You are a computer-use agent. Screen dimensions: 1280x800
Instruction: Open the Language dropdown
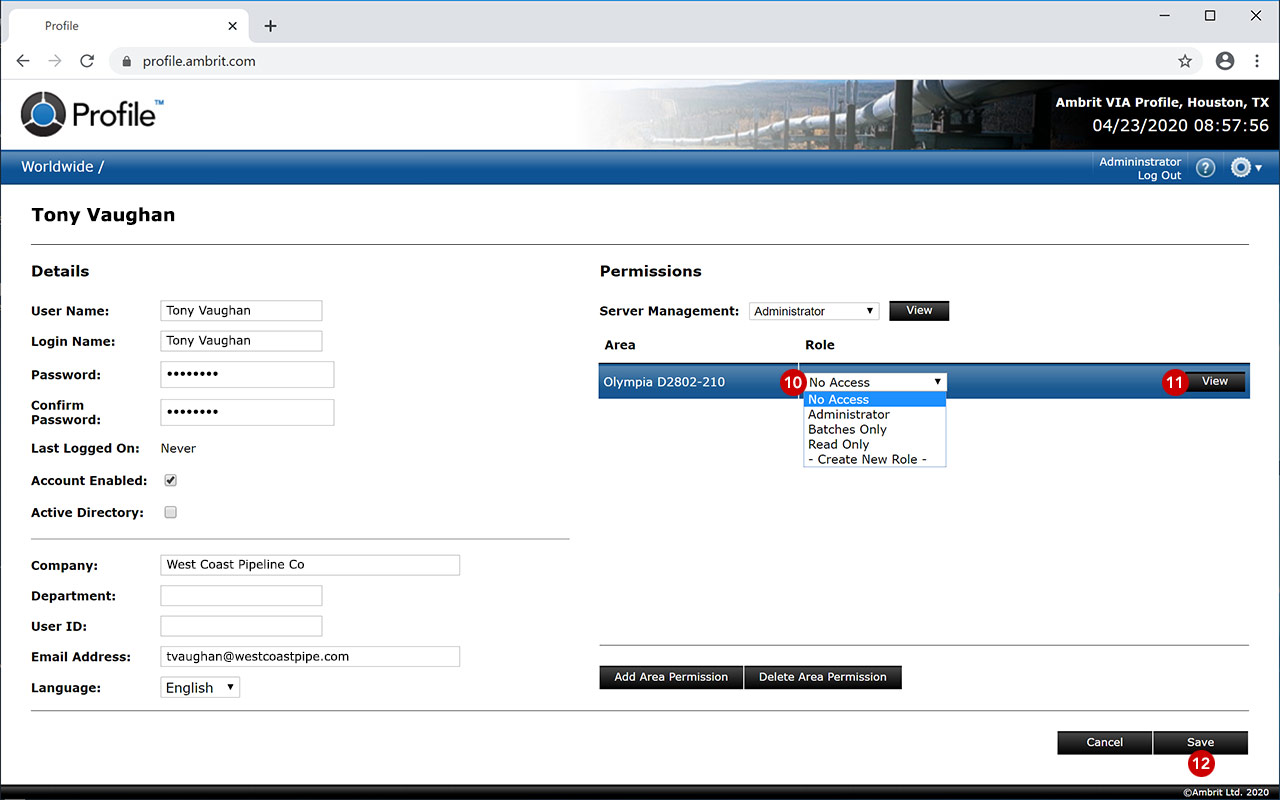(200, 688)
